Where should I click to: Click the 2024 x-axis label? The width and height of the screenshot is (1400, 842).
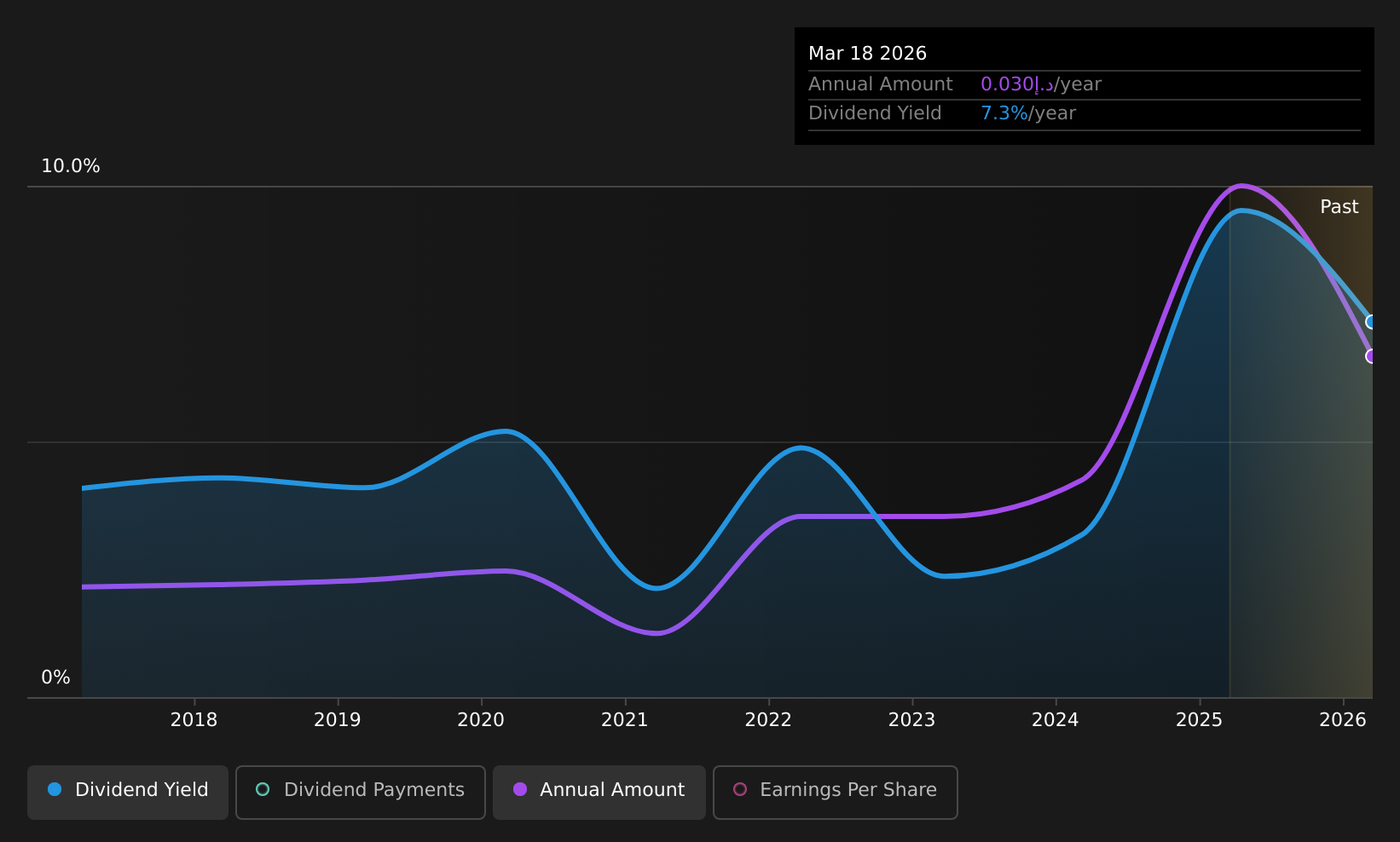[1056, 720]
